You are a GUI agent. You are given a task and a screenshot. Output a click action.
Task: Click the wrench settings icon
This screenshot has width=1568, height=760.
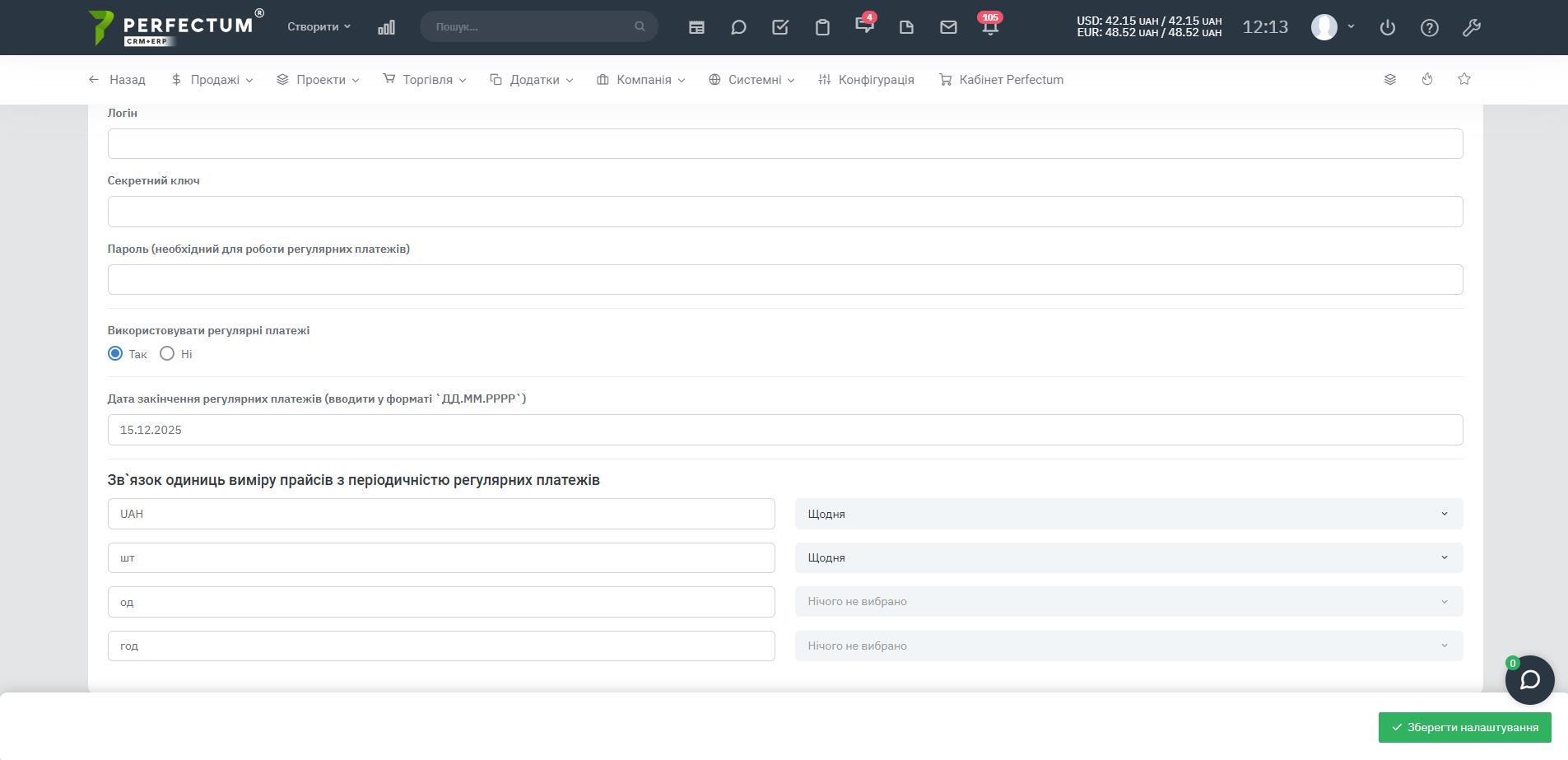point(1472,27)
